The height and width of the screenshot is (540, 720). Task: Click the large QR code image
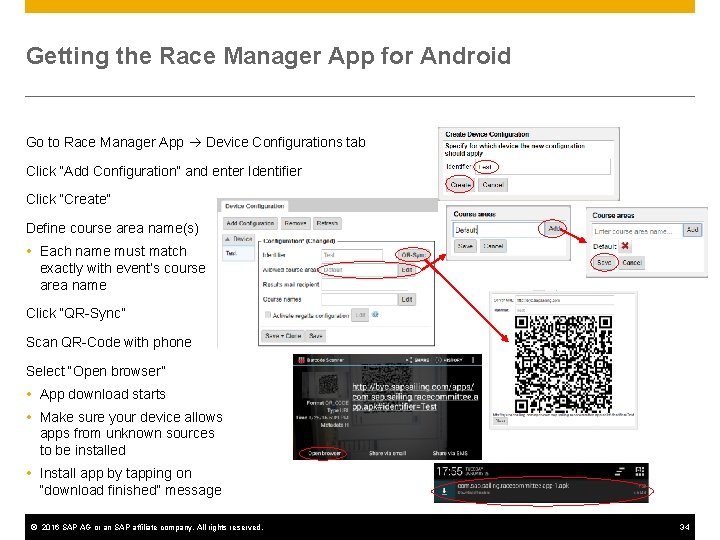[x=563, y=364]
